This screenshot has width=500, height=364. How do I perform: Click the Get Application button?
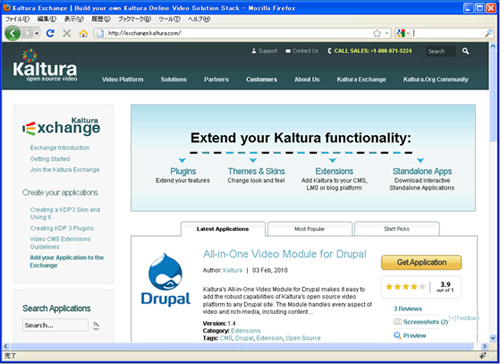pyautogui.click(x=421, y=262)
